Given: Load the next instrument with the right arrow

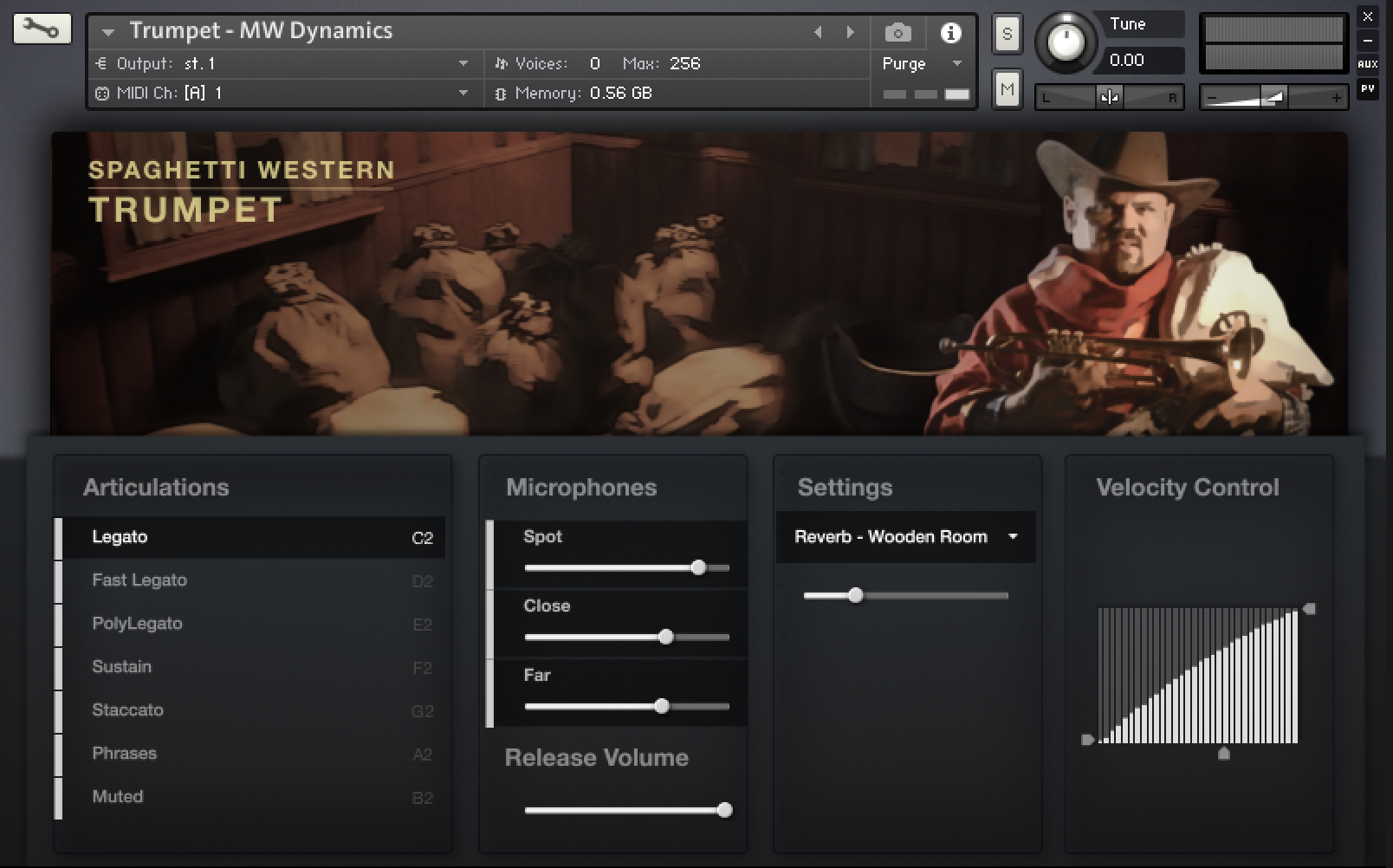Looking at the screenshot, I should click(850, 31).
